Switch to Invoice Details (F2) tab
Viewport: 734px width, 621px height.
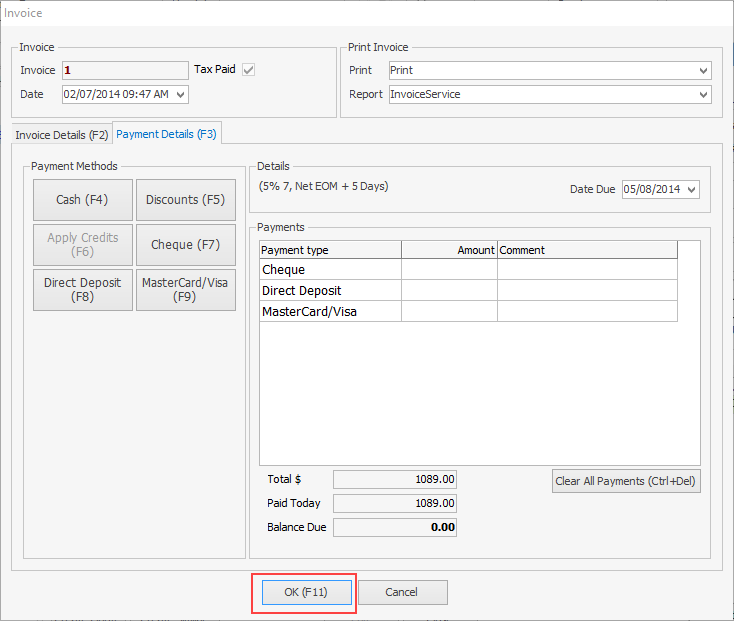click(62, 134)
